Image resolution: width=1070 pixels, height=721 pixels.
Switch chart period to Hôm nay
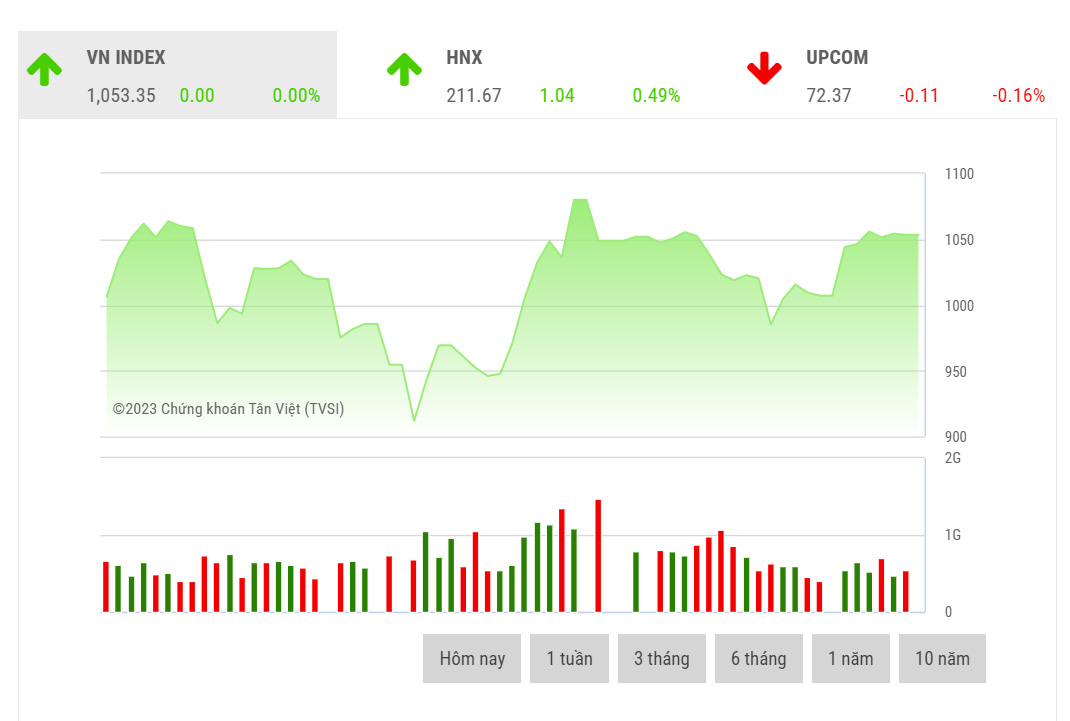coord(472,658)
